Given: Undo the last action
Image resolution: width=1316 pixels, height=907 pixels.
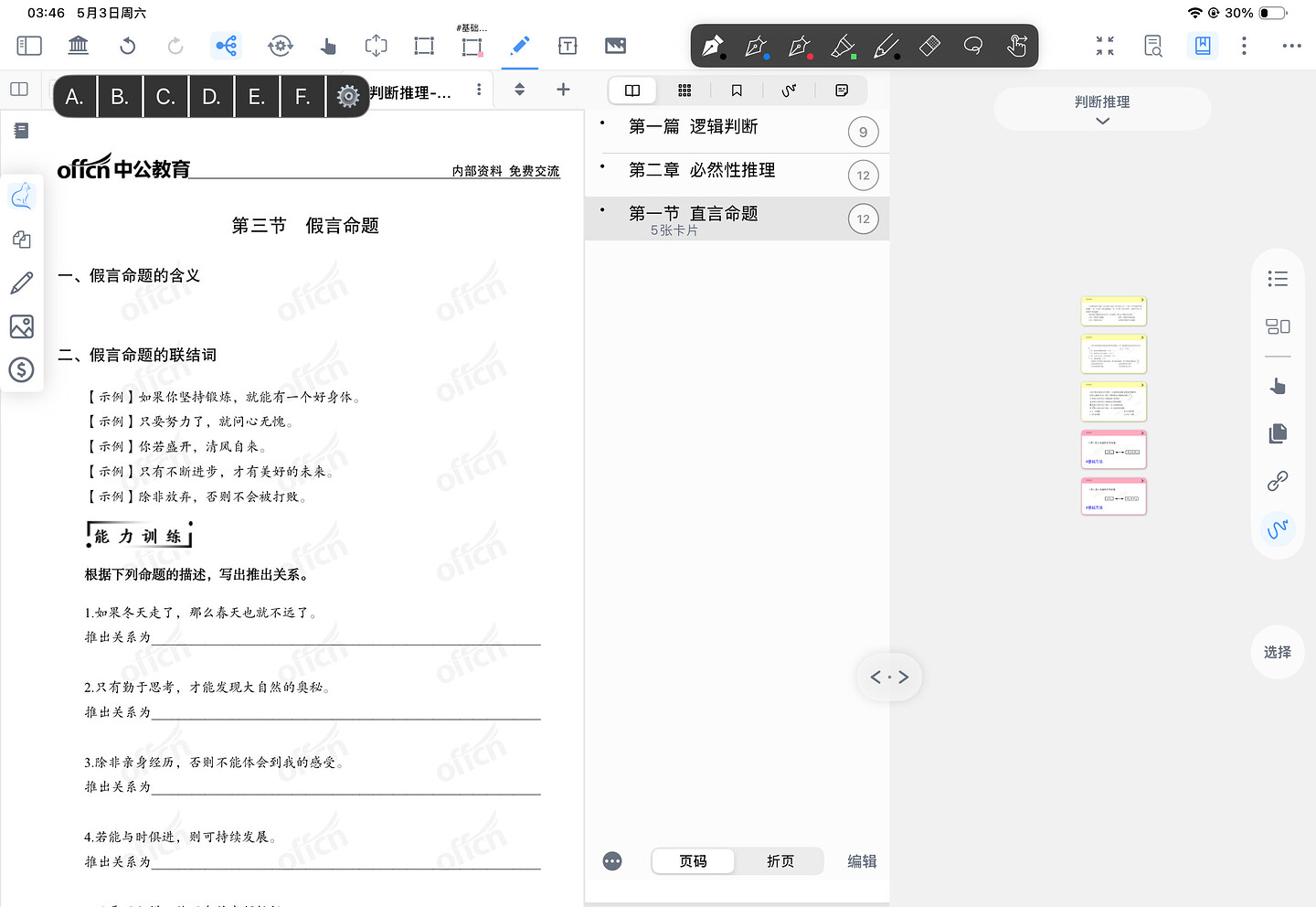Looking at the screenshot, I should pos(128,46).
